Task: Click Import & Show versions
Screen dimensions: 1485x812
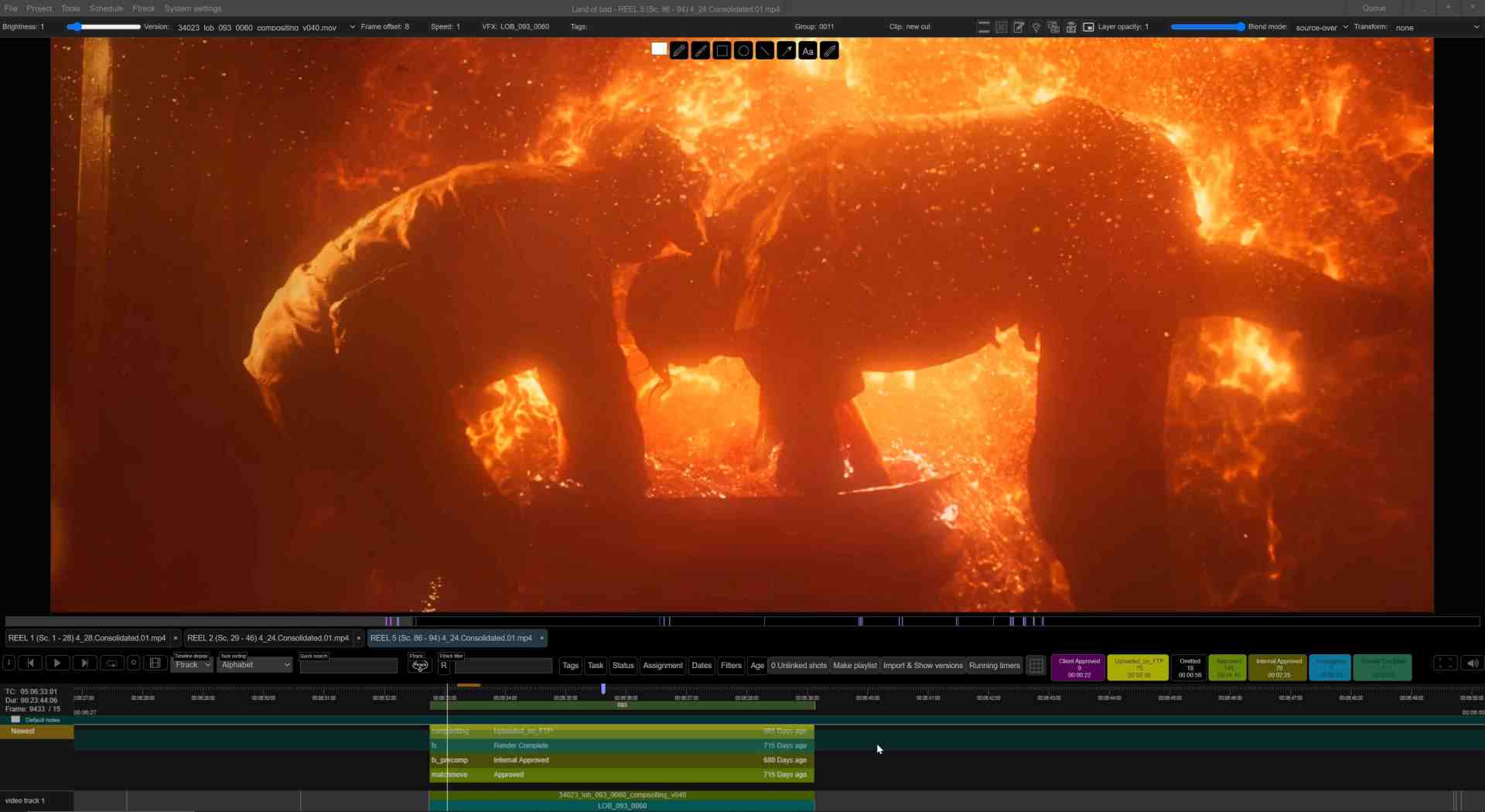Action: click(x=923, y=665)
